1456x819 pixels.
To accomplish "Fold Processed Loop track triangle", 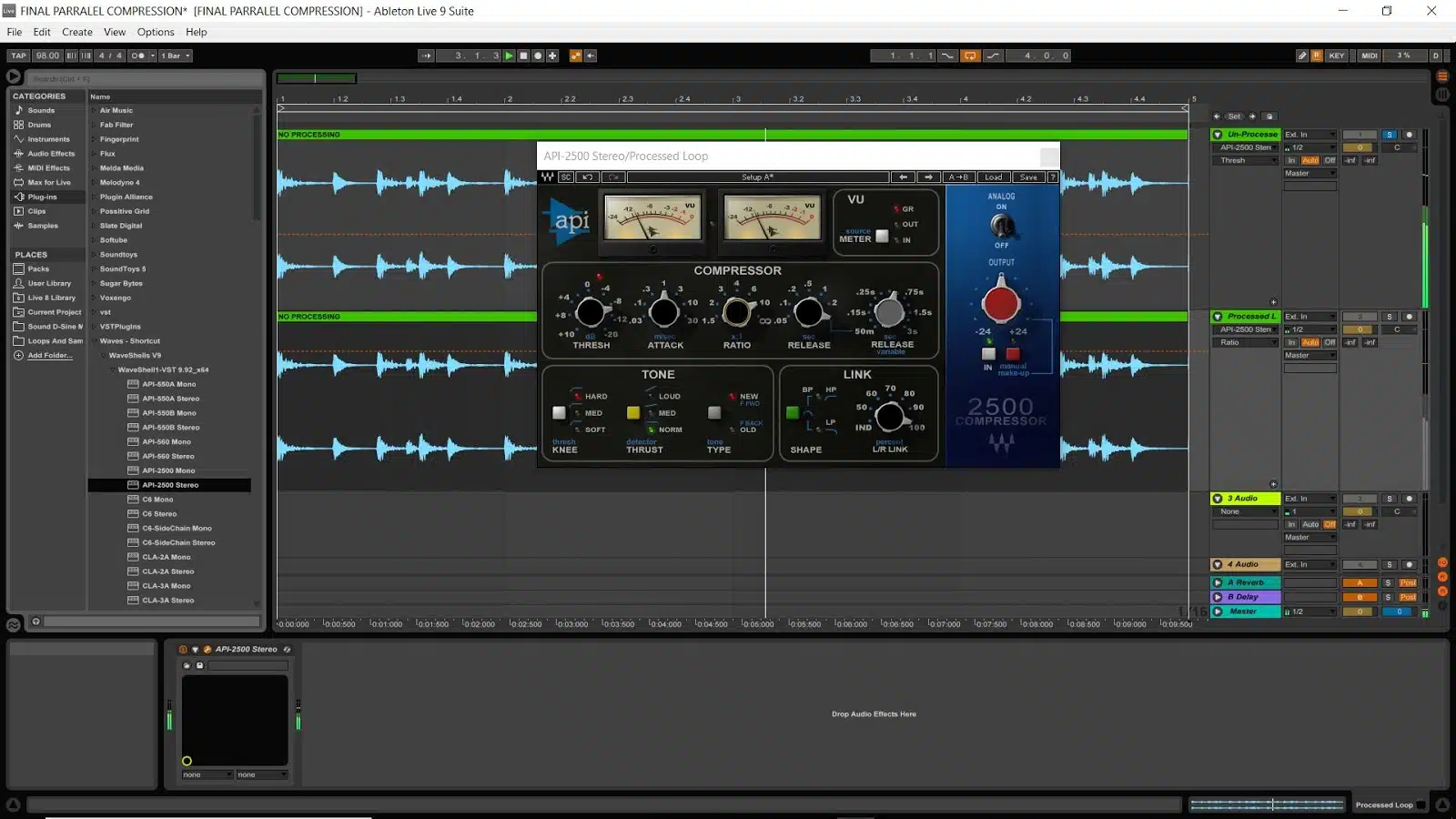I will (1218, 317).
